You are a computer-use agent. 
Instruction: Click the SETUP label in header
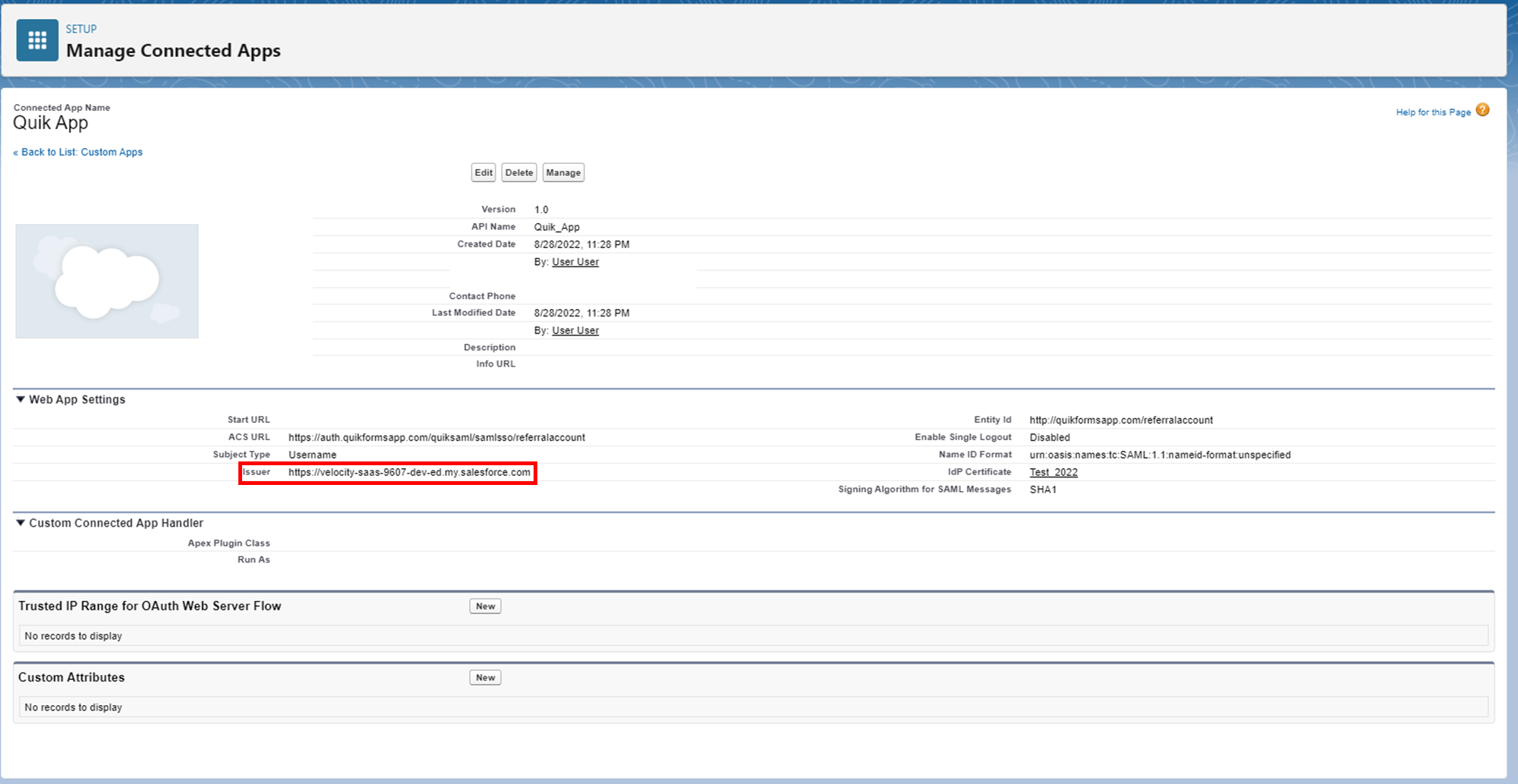coord(81,29)
